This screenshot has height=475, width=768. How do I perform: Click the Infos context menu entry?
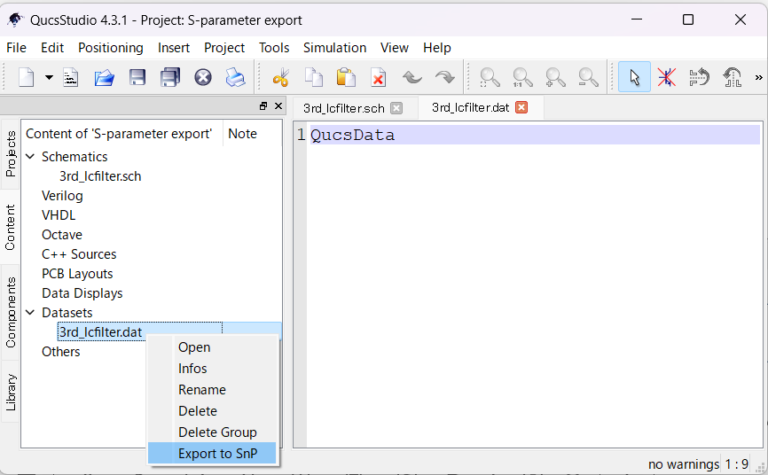point(193,369)
